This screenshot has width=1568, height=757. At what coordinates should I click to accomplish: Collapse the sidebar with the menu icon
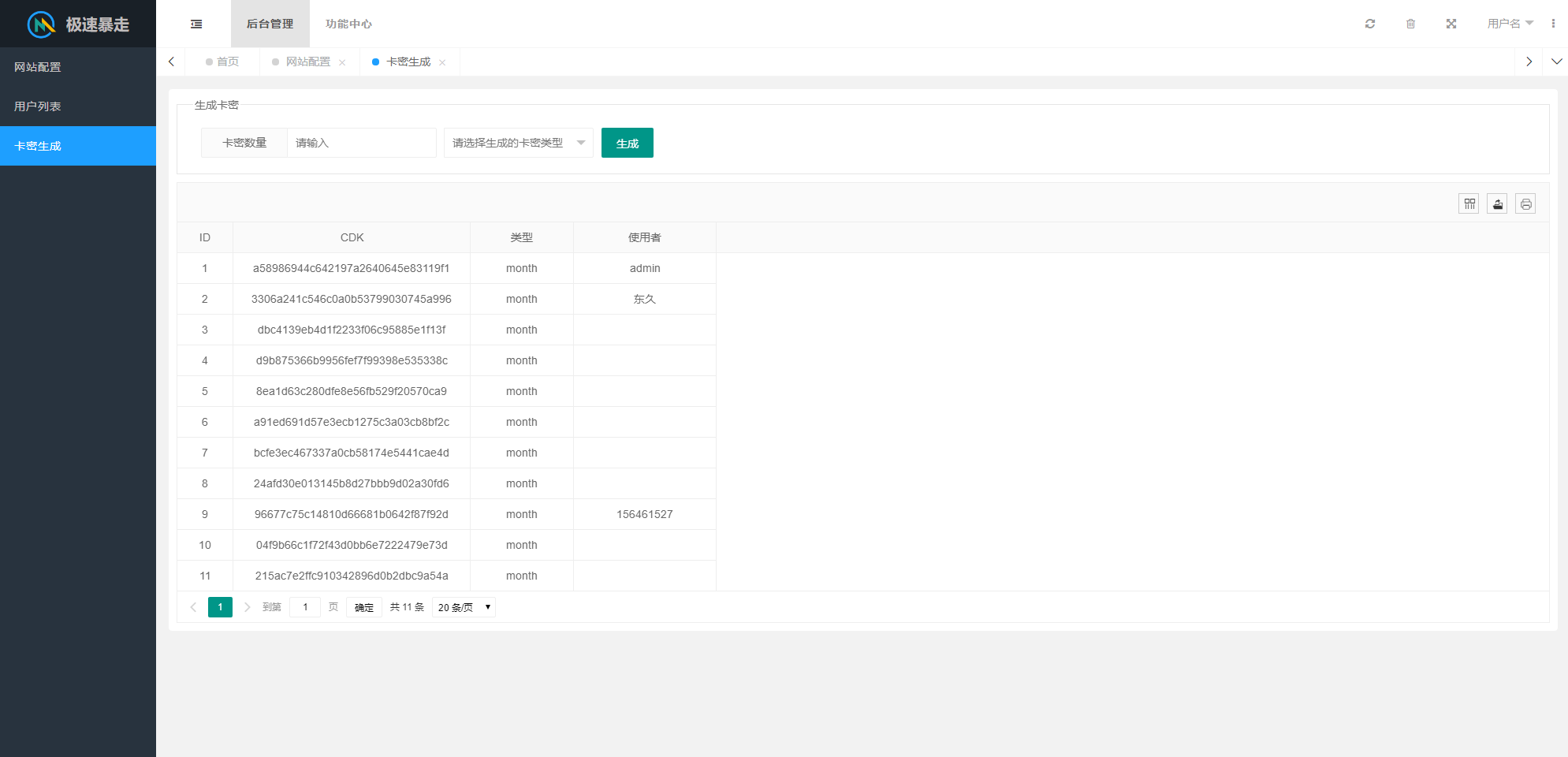(196, 24)
